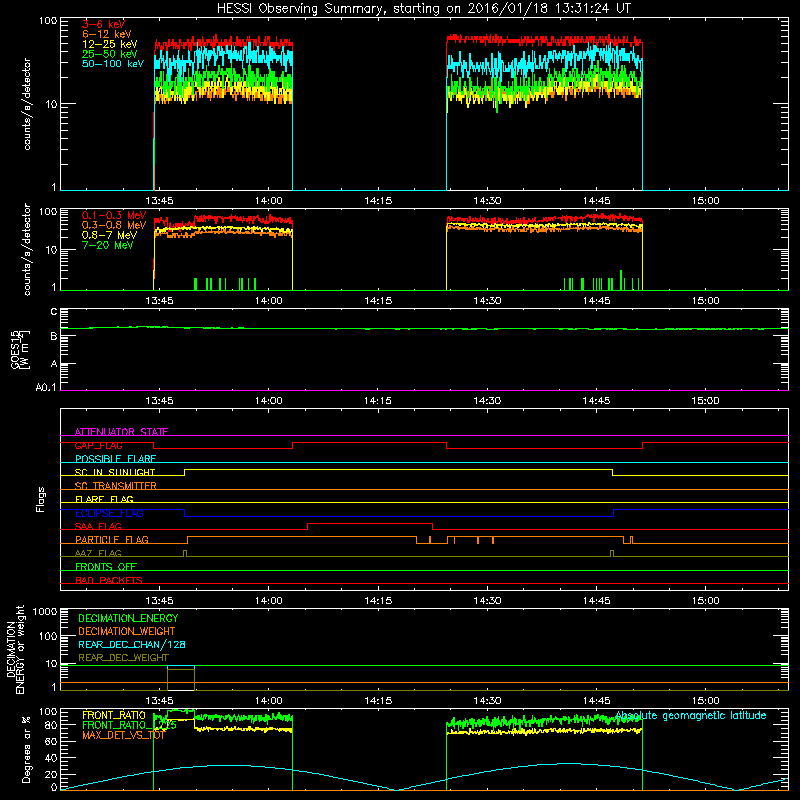Click the vertical Flags axis title
Screen dimensions: 800x800
pos(41,499)
